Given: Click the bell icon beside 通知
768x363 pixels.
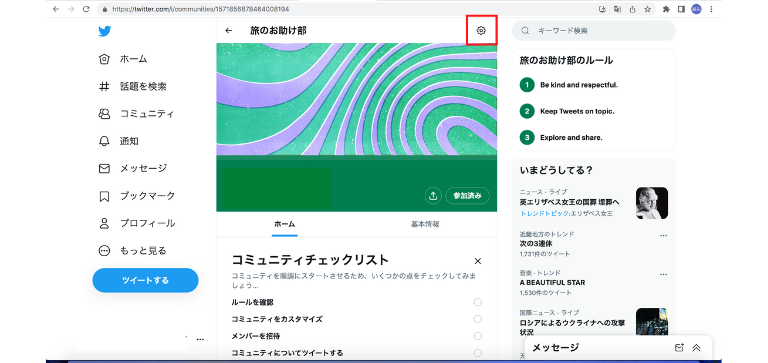Looking at the screenshot, I should (104, 142).
